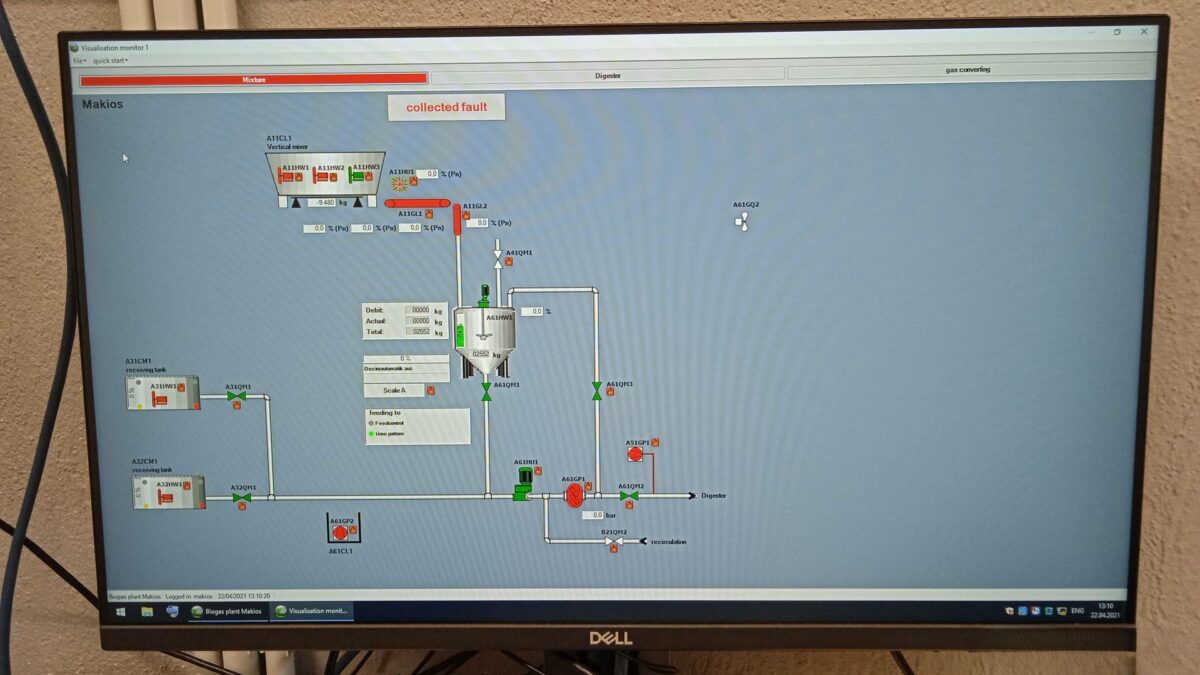The image size is (1200, 675).
Task: Click the A11HU1 red starburst icon
Action: pos(399,185)
